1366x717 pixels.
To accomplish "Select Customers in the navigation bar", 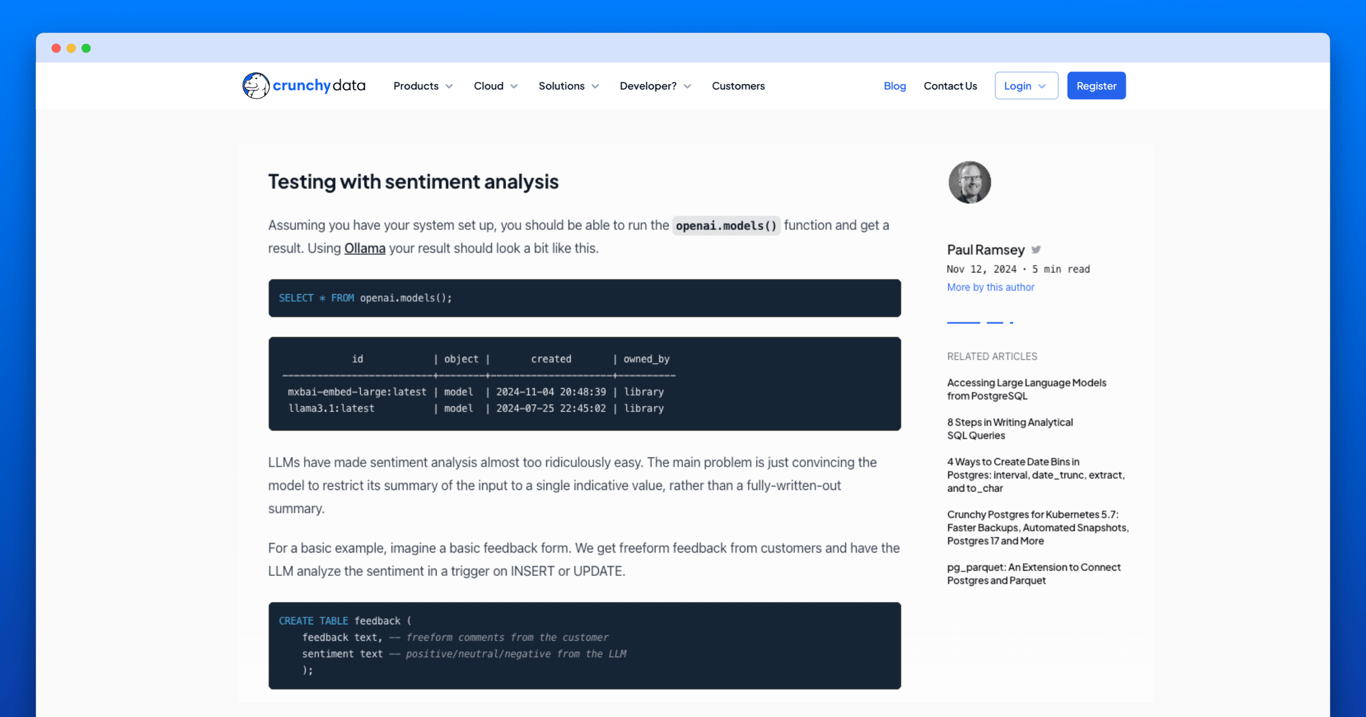I will pyautogui.click(x=738, y=86).
